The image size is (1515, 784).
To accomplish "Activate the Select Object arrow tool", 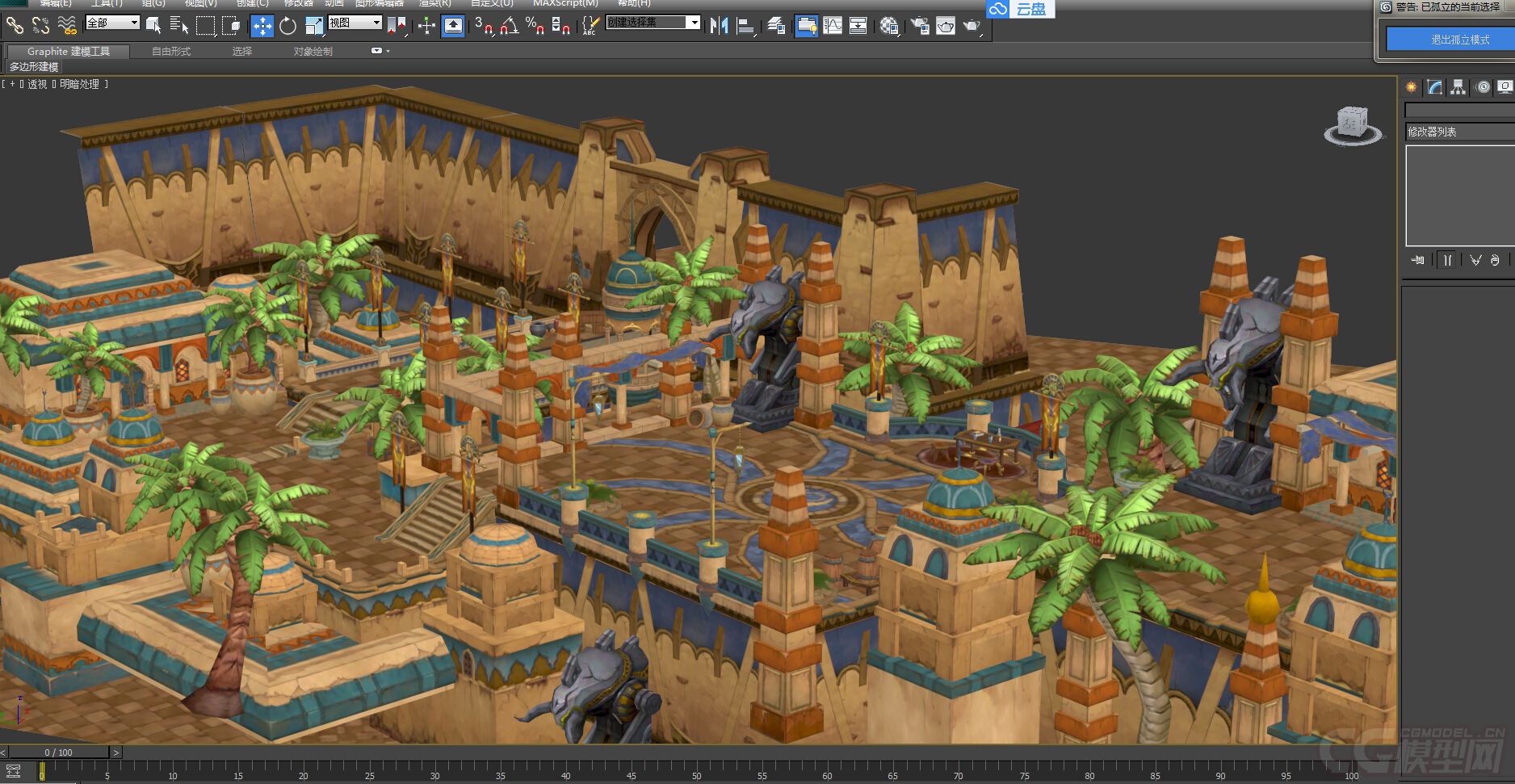I will coord(153,26).
